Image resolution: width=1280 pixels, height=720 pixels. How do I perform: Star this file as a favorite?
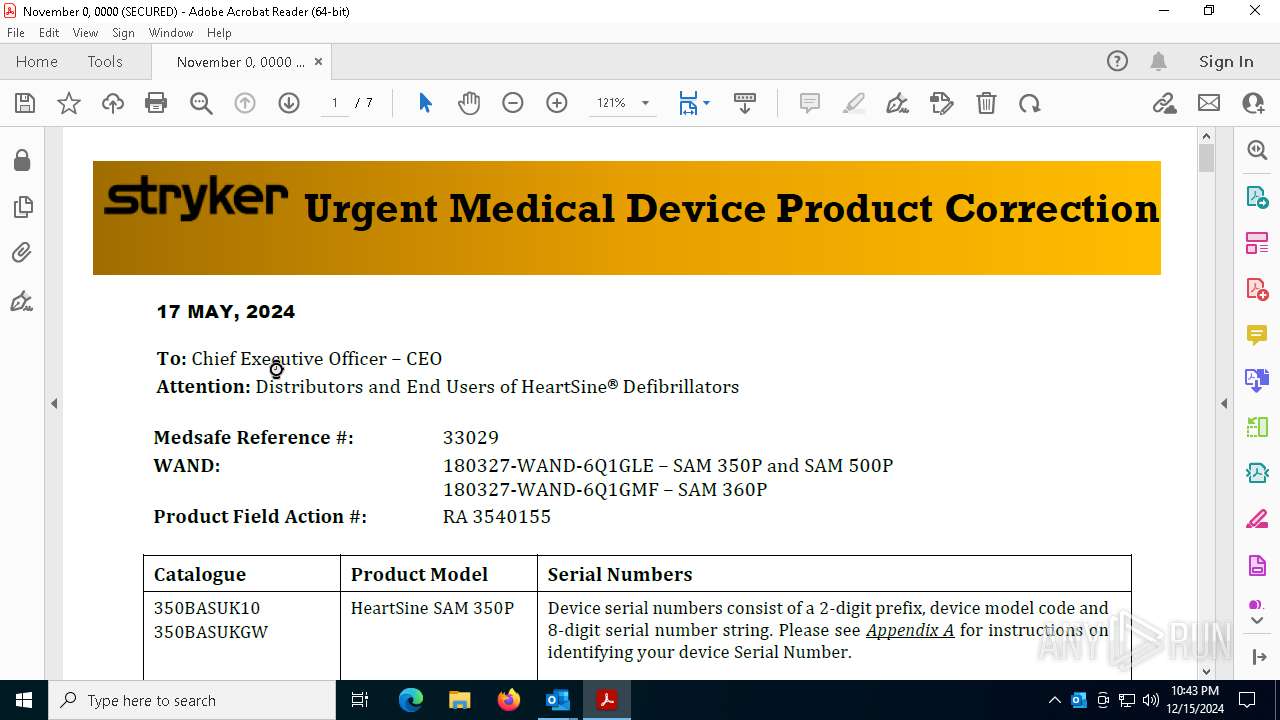(x=69, y=103)
